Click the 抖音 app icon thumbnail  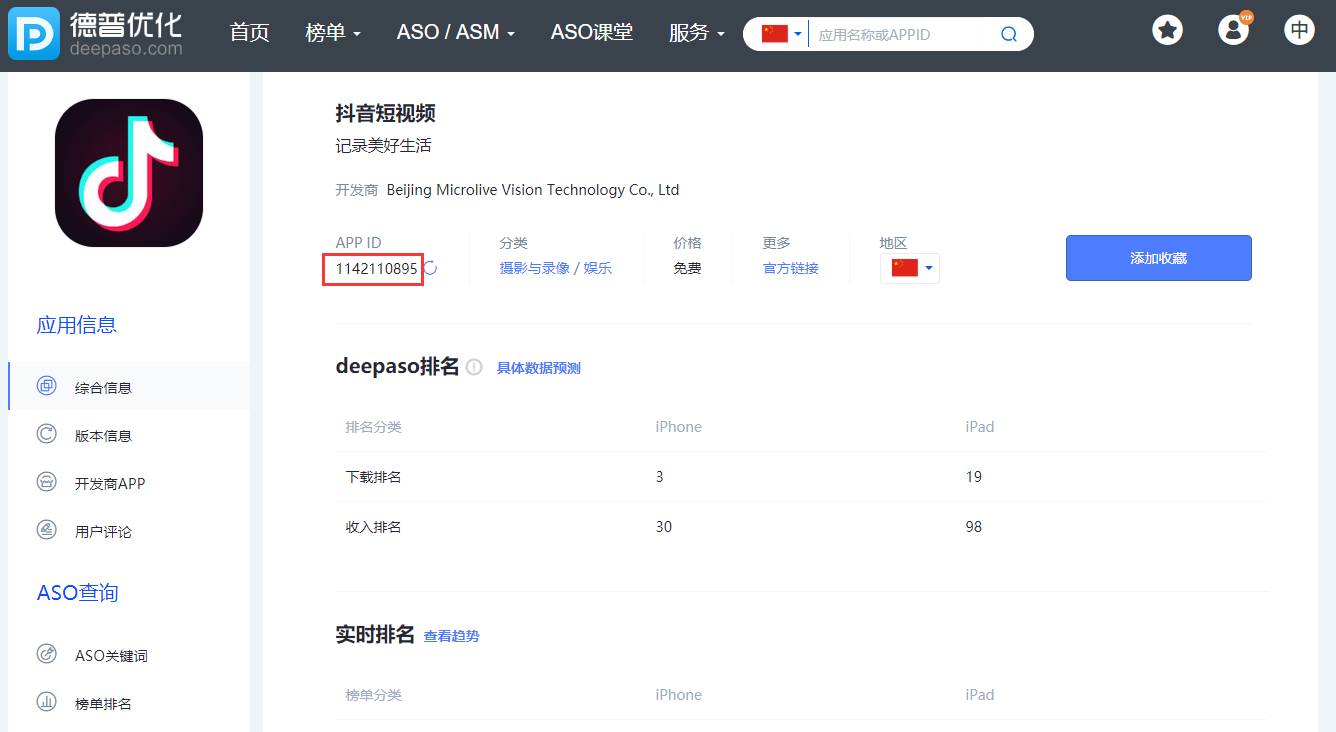click(x=129, y=173)
